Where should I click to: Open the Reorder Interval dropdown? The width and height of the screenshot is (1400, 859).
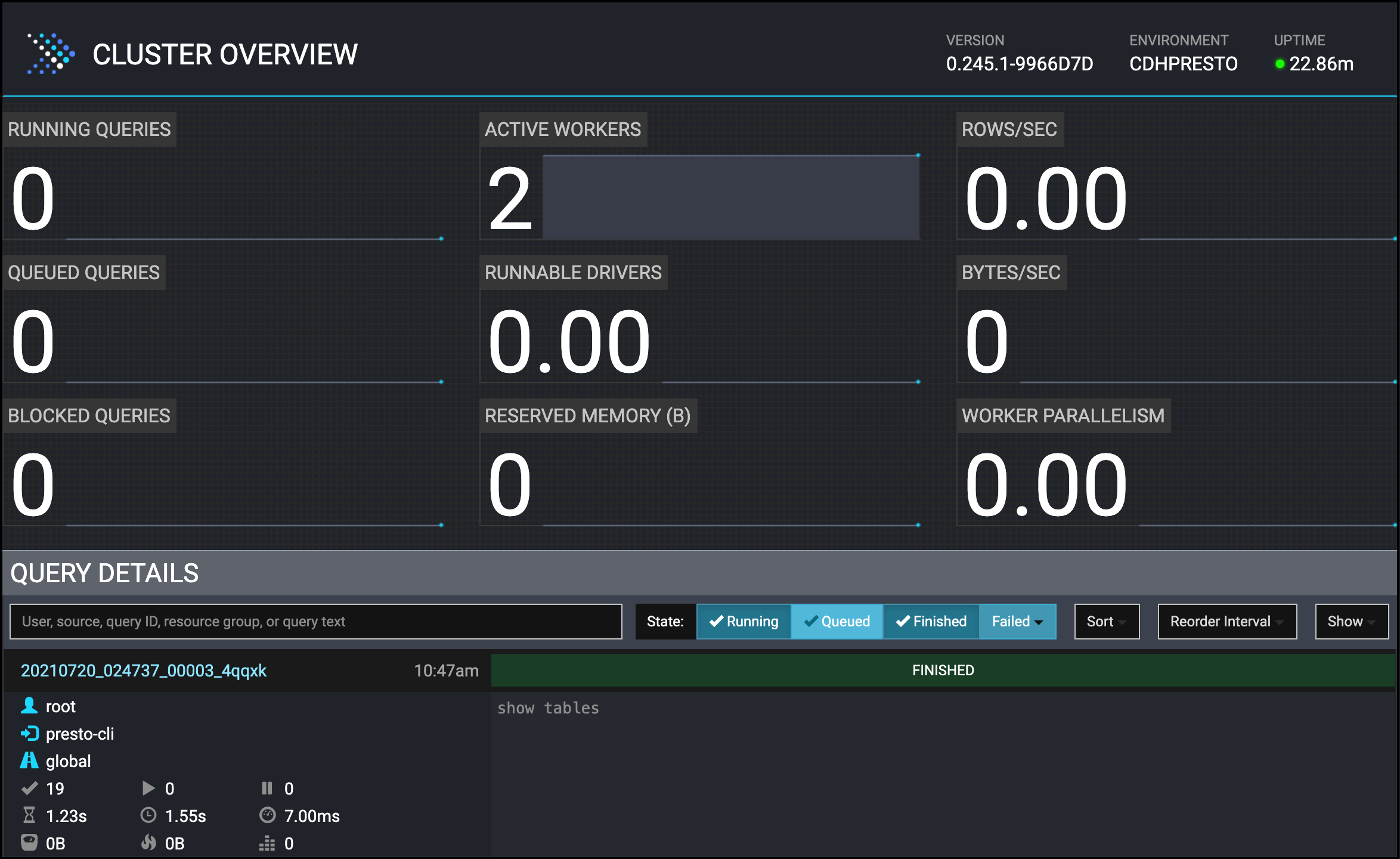point(1227,622)
